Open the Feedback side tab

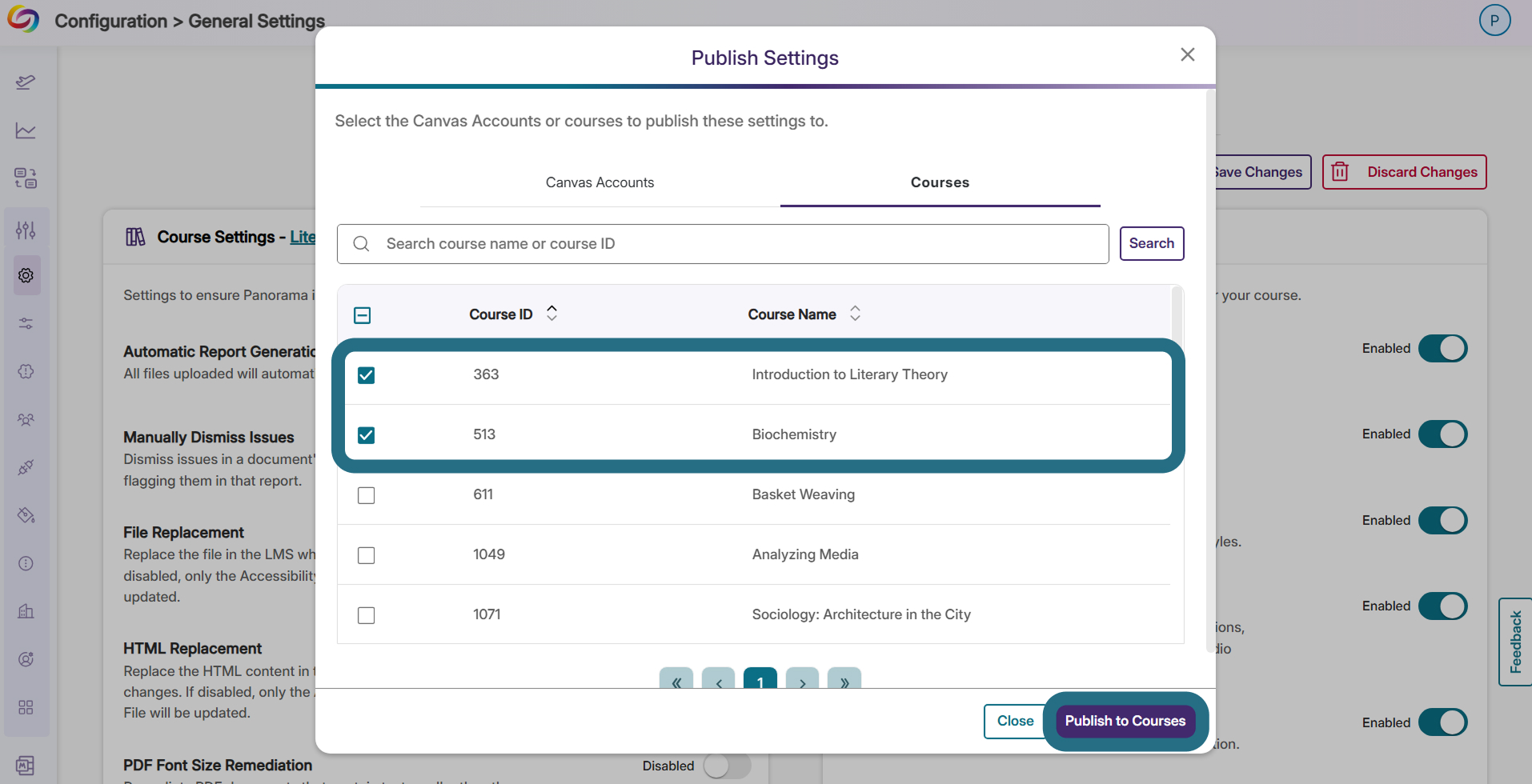click(1514, 642)
